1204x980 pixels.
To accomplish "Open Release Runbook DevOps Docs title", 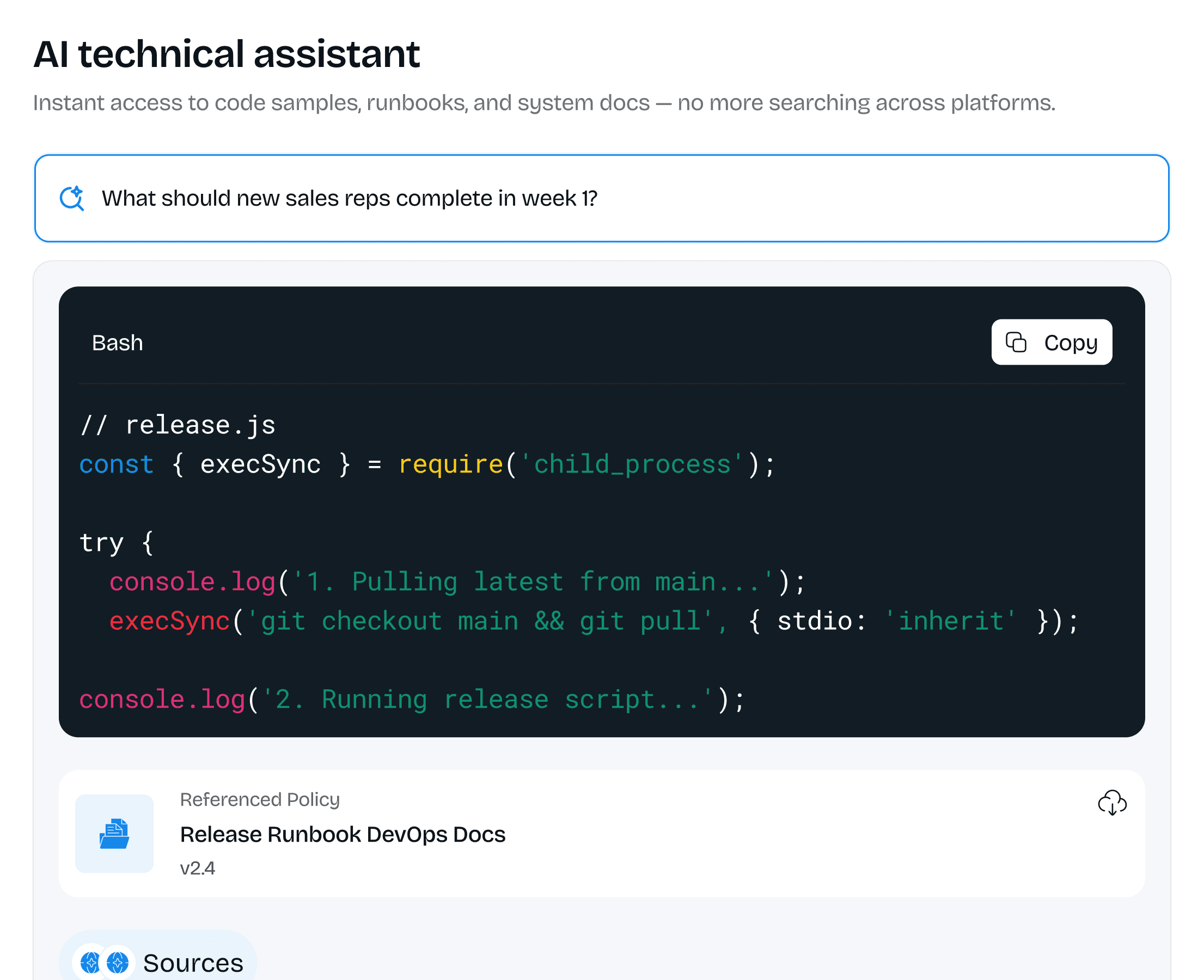I will pos(342,834).
